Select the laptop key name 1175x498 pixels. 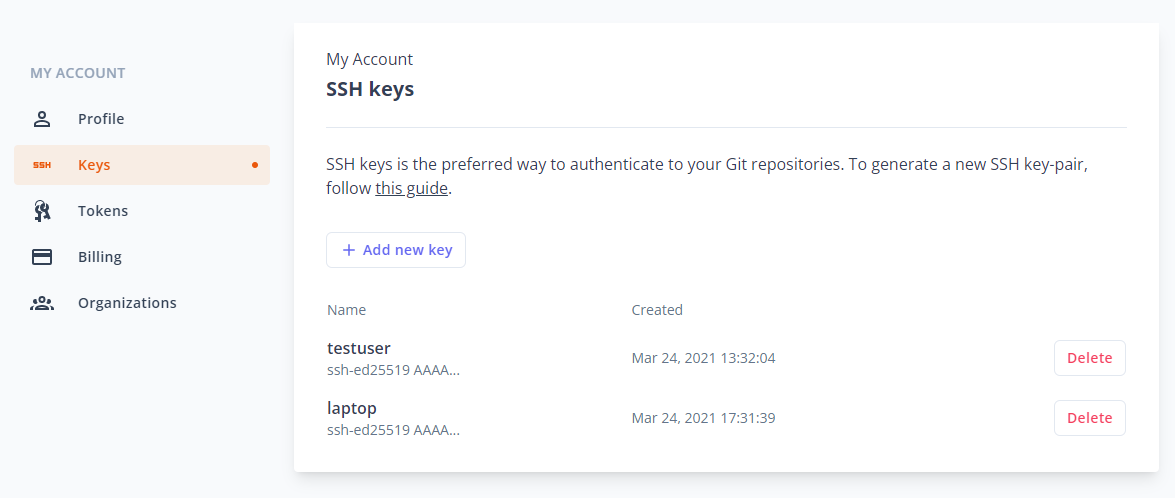[x=352, y=409]
